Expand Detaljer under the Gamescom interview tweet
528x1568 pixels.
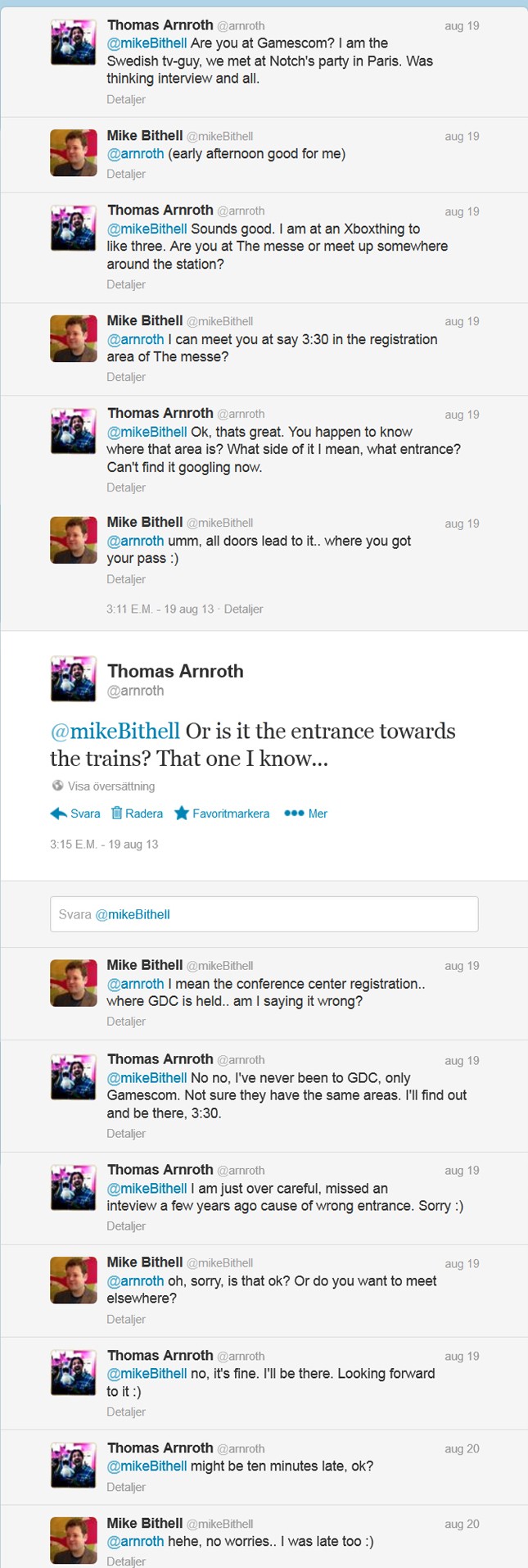click(126, 99)
